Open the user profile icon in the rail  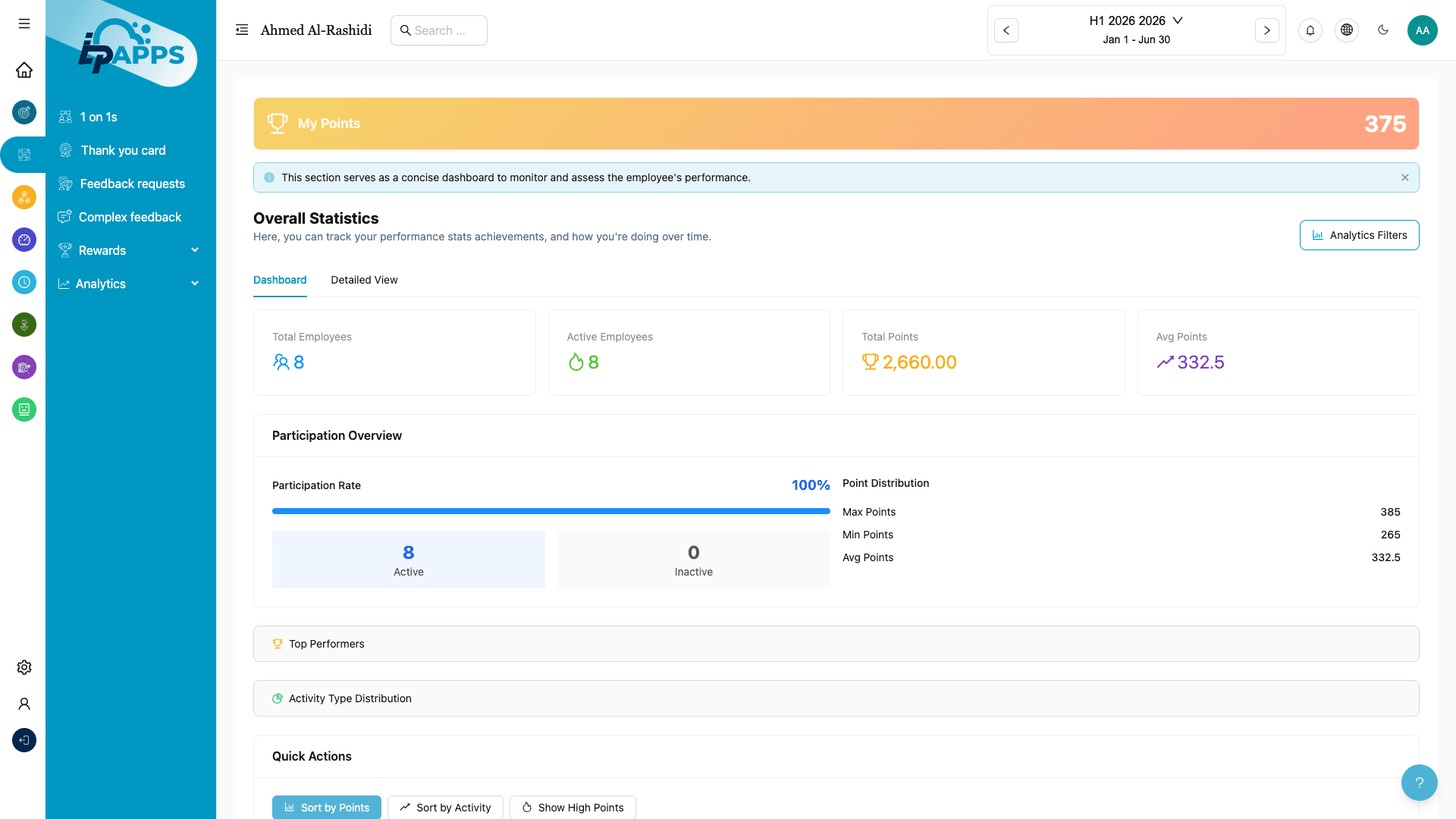point(24,704)
